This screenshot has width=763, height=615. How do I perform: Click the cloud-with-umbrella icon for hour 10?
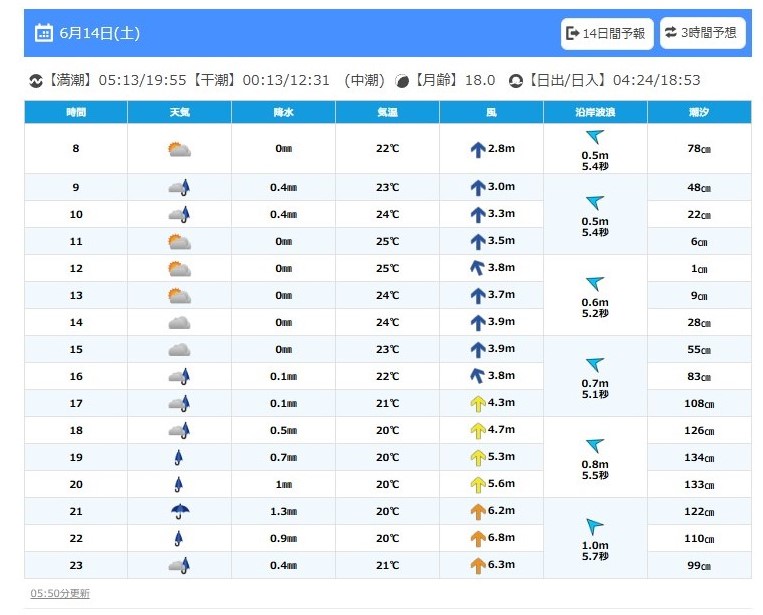click(179, 215)
